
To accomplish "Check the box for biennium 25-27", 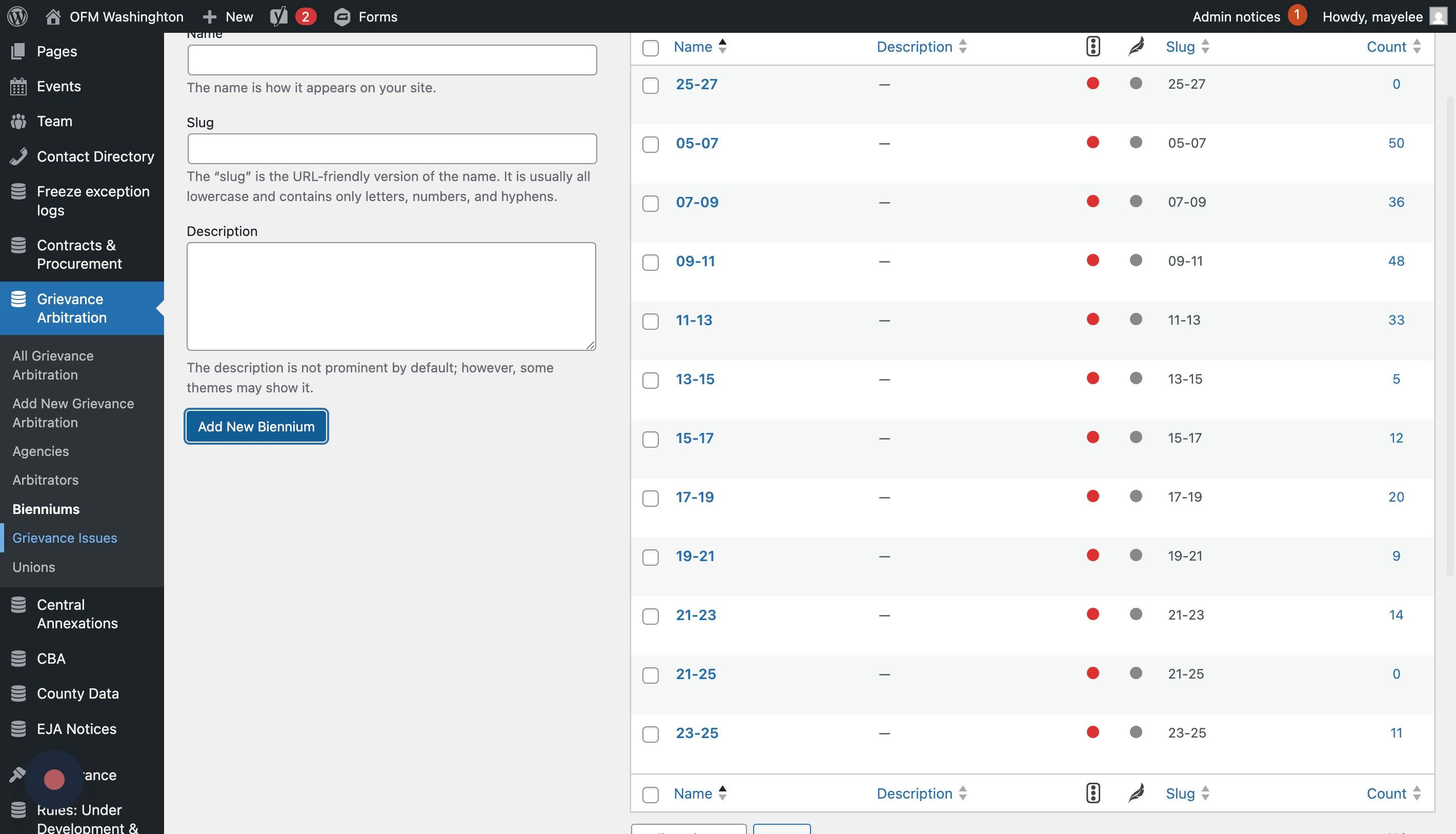I will tap(651, 86).
